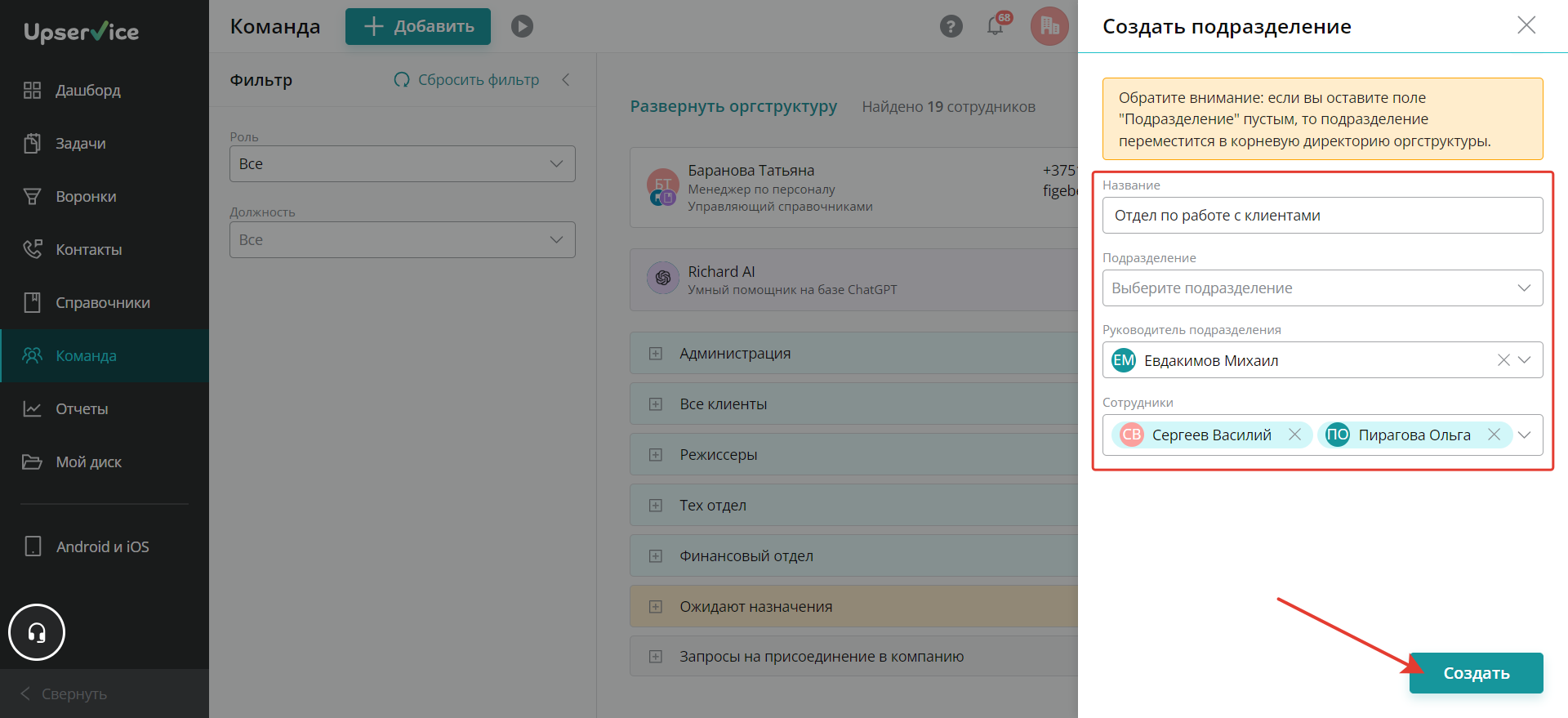Click the Название input field
1568x718 pixels.
[1322, 215]
